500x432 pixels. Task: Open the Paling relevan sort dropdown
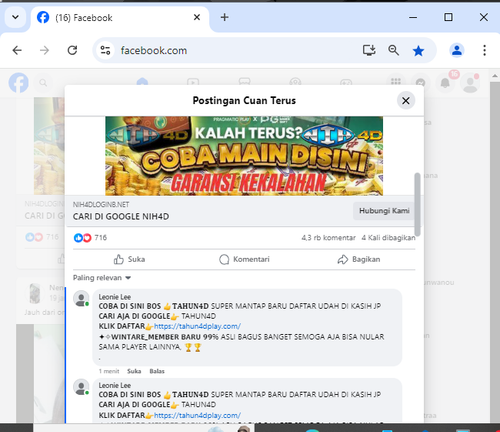coord(102,278)
